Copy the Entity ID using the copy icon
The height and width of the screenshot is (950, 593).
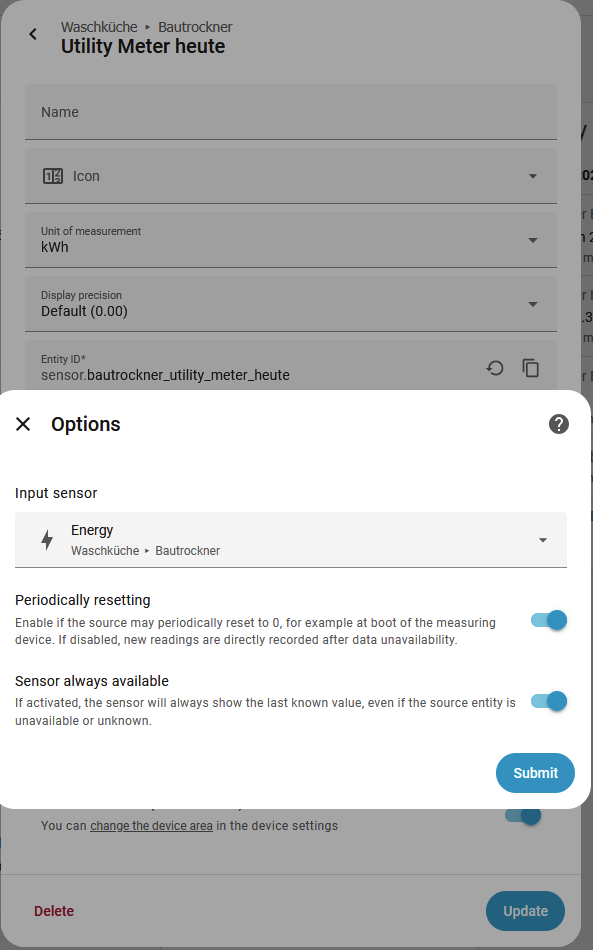pyautogui.click(x=531, y=368)
